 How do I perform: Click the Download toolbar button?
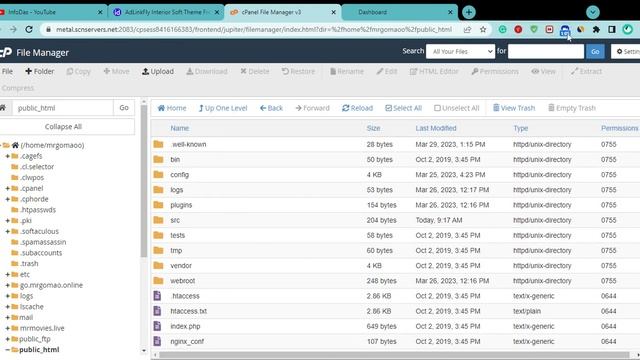pyautogui.click(x=207, y=71)
